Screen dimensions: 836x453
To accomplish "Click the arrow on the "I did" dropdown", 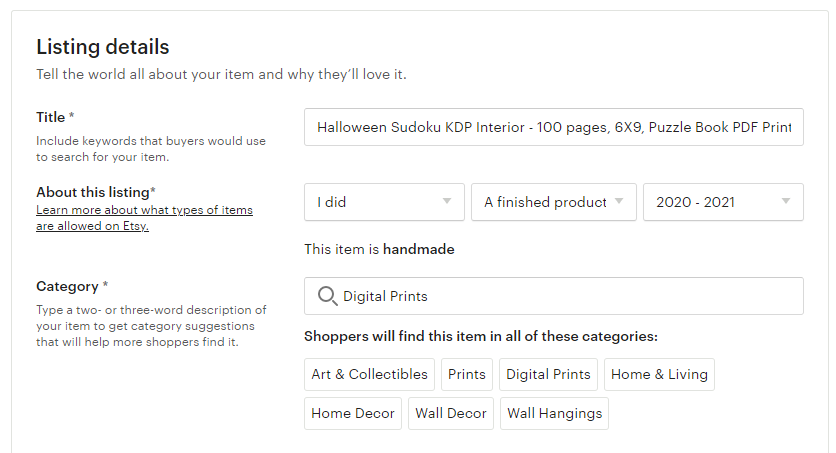I will point(447,201).
